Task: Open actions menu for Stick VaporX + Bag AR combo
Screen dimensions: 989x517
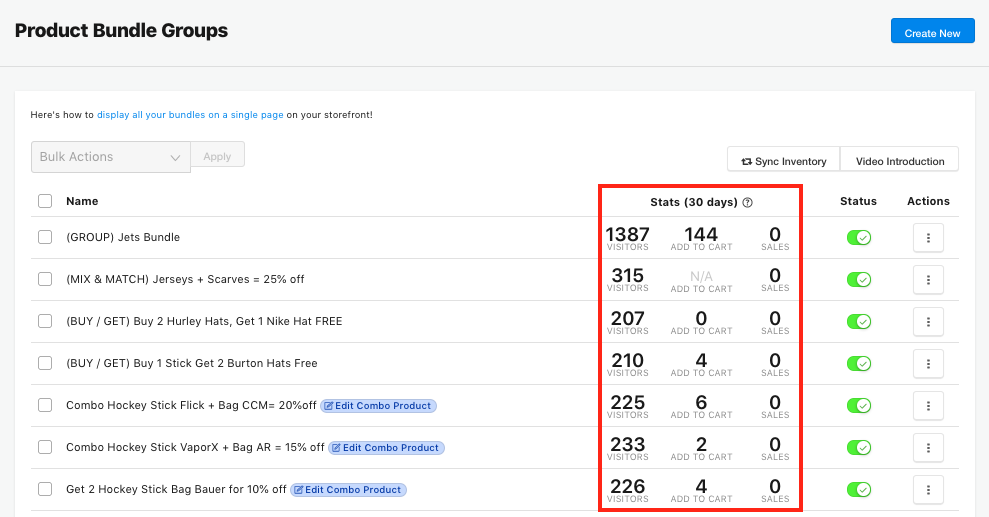Action: point(928,448)
